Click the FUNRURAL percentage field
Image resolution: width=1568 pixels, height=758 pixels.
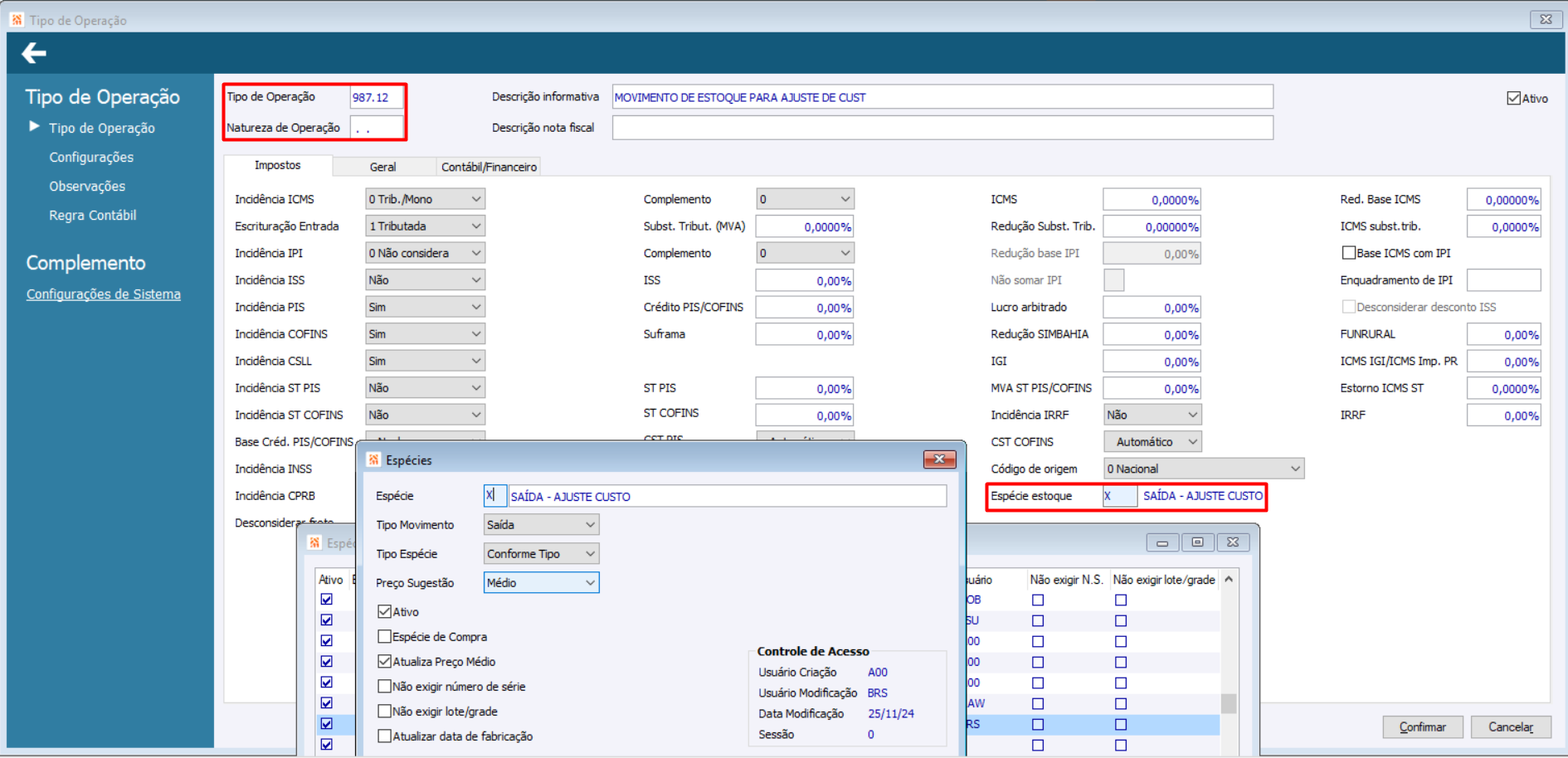(1504, 335)
